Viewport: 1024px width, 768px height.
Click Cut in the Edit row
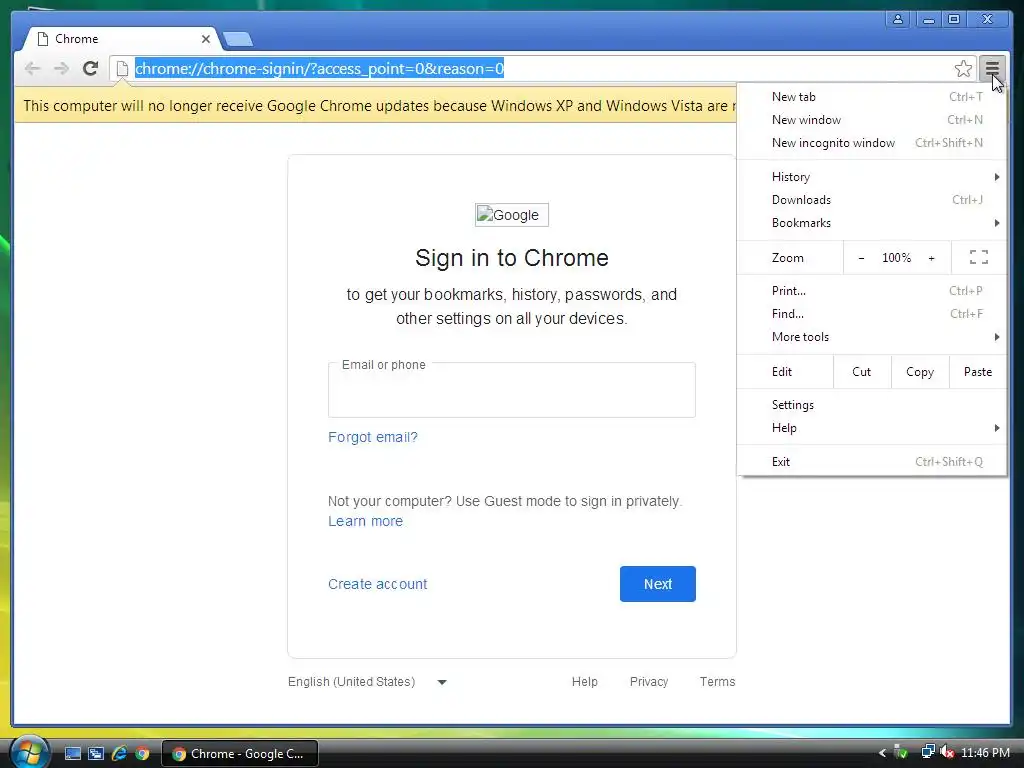coord(861,372)
